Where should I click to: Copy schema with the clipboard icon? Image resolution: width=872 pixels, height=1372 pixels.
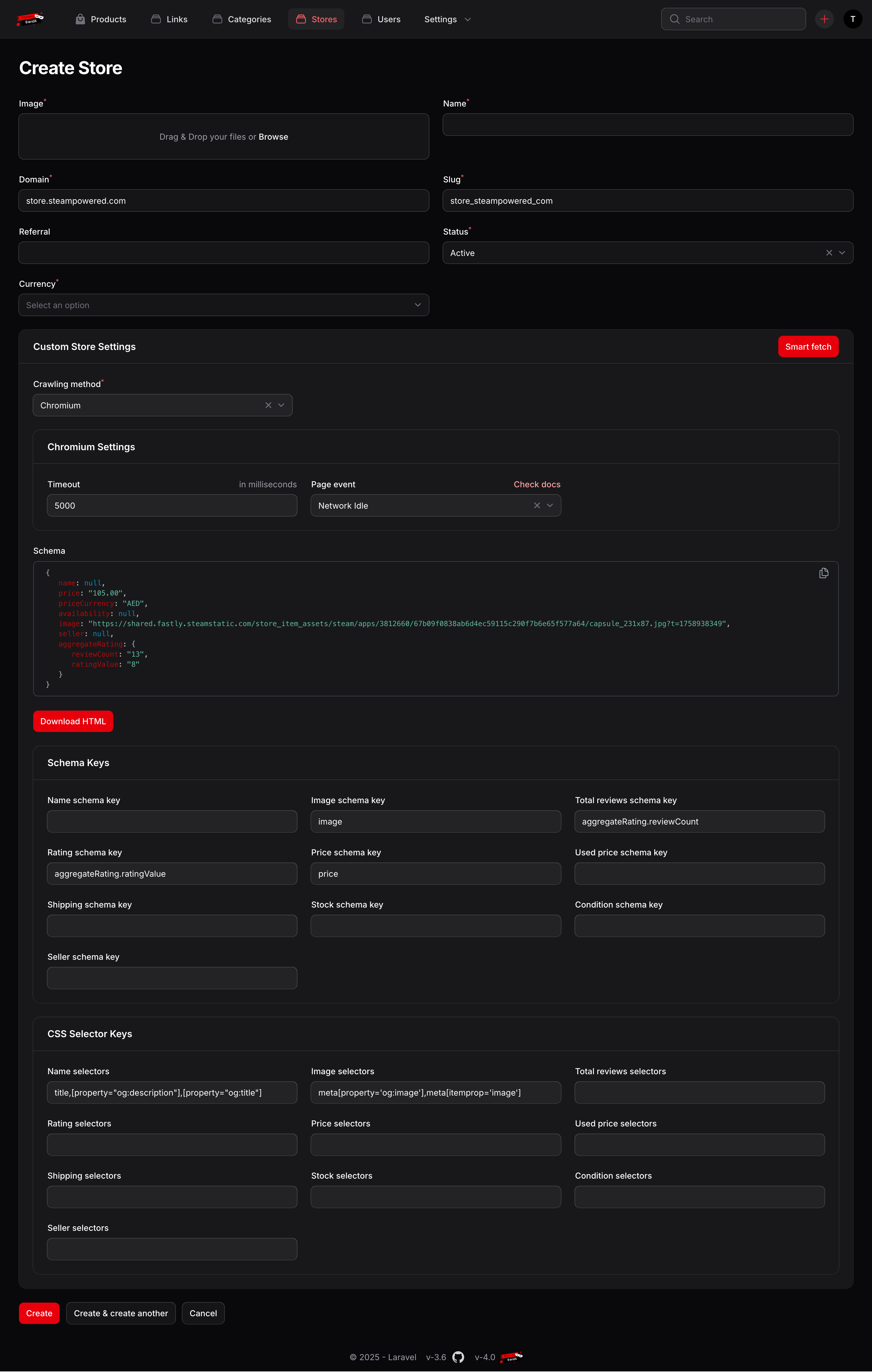[824, 573]
